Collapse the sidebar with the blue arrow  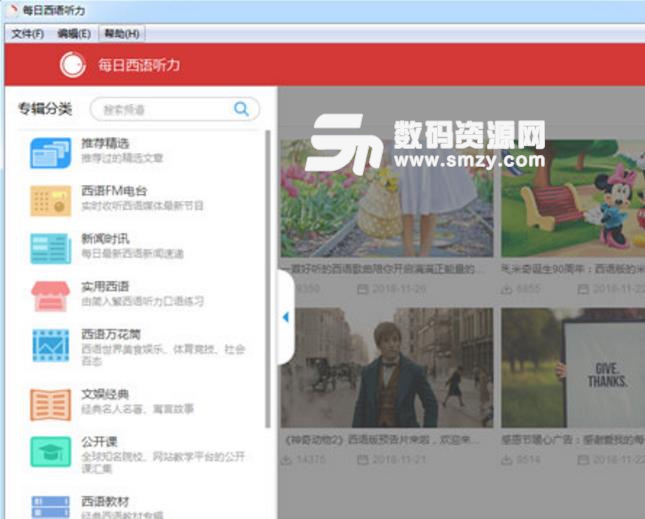click(x=286, y=317)
